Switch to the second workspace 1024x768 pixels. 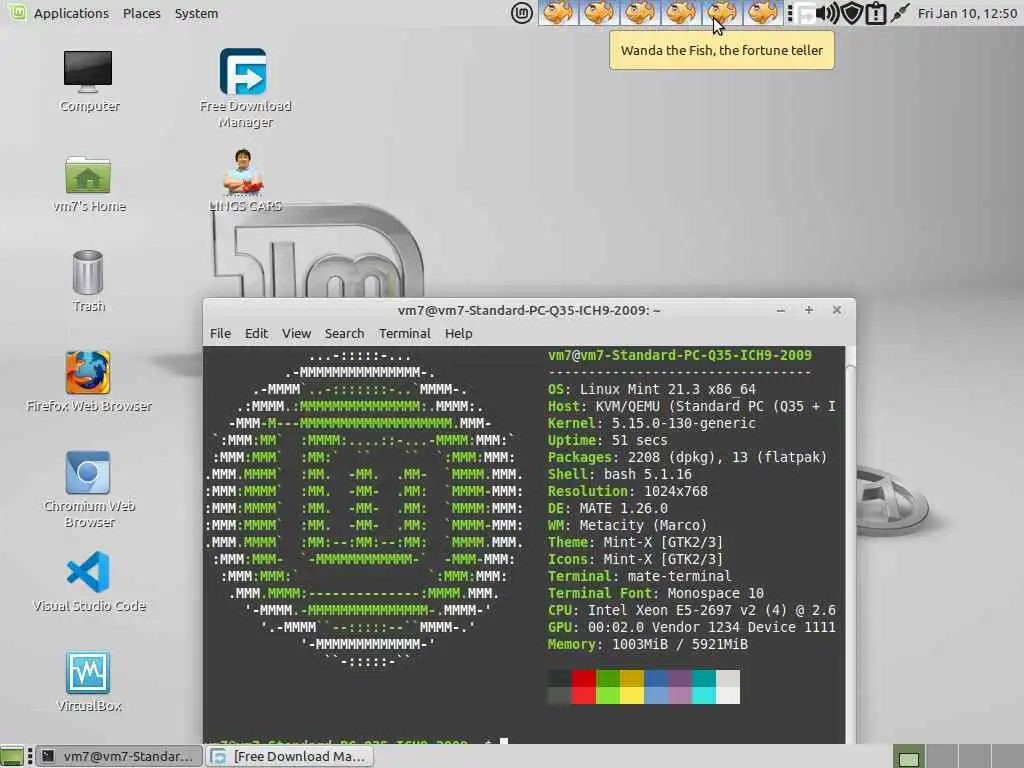(942, 756)
